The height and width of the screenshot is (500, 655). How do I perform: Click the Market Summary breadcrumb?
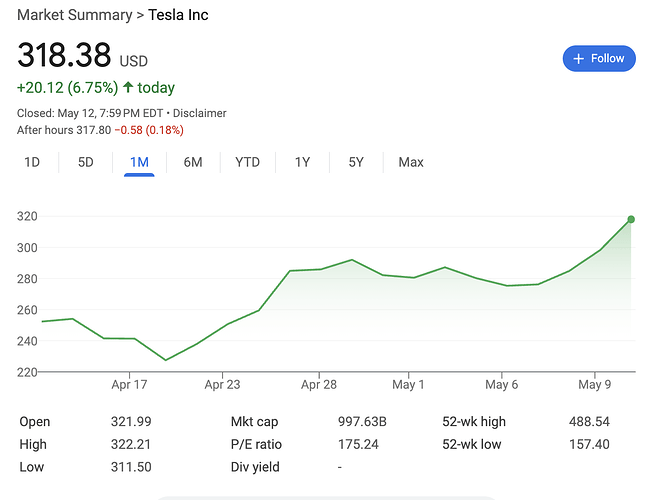[x=74, y=15]
